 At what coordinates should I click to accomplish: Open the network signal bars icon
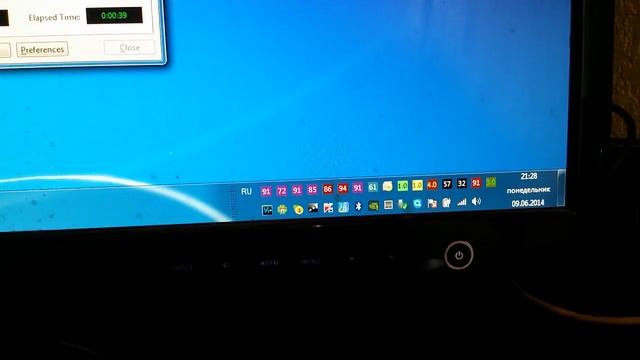click(462, 202)
